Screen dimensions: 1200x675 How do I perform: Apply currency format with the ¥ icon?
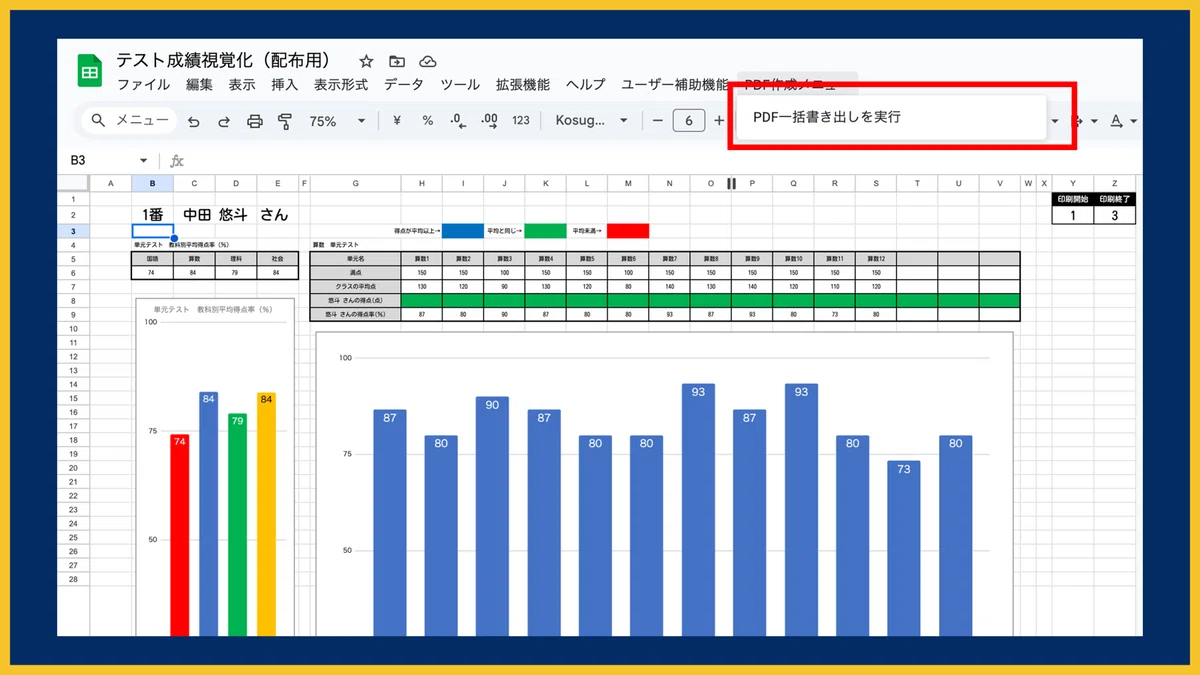click(397, 120)
